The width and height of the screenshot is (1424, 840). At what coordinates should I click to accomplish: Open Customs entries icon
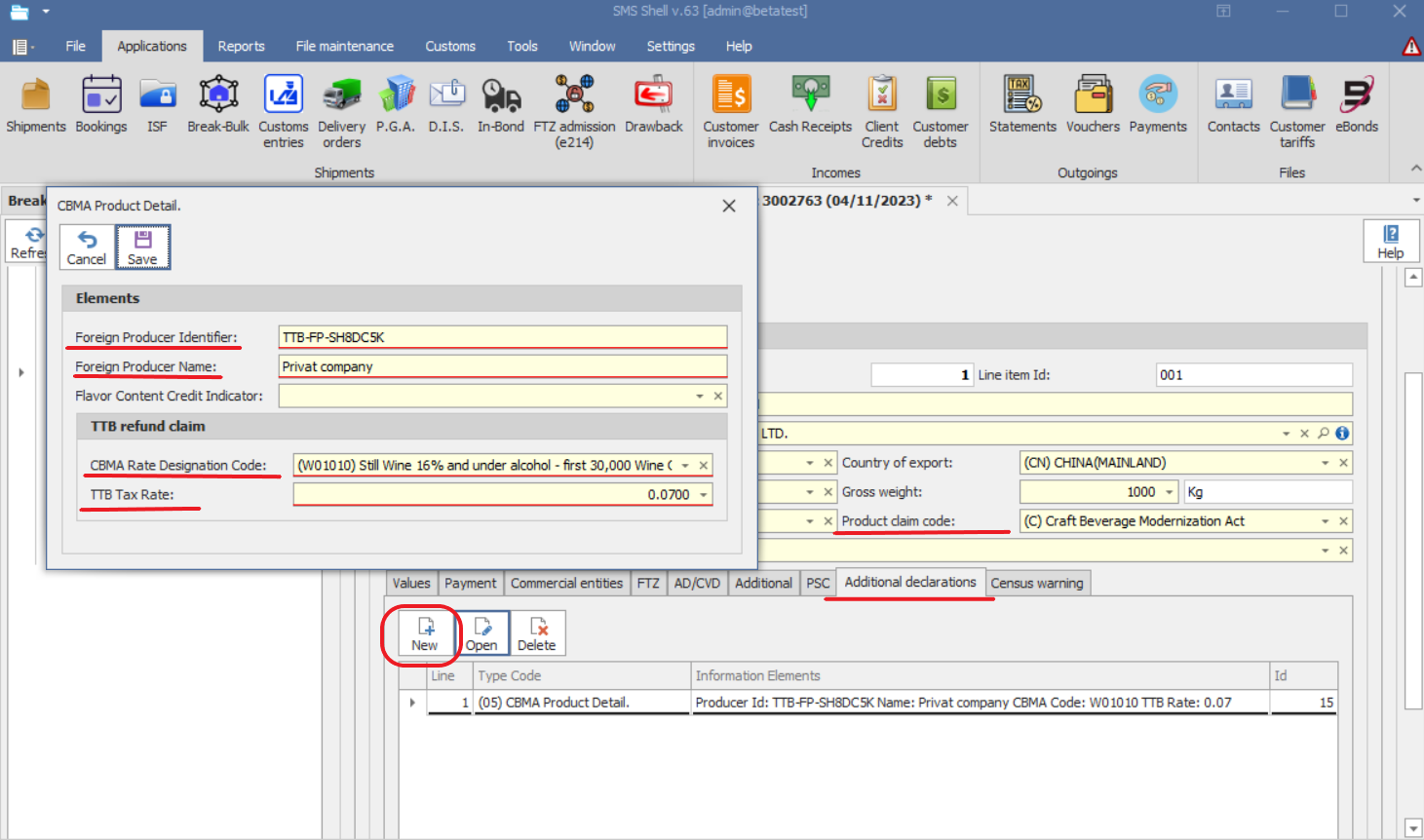coord(284,112)
